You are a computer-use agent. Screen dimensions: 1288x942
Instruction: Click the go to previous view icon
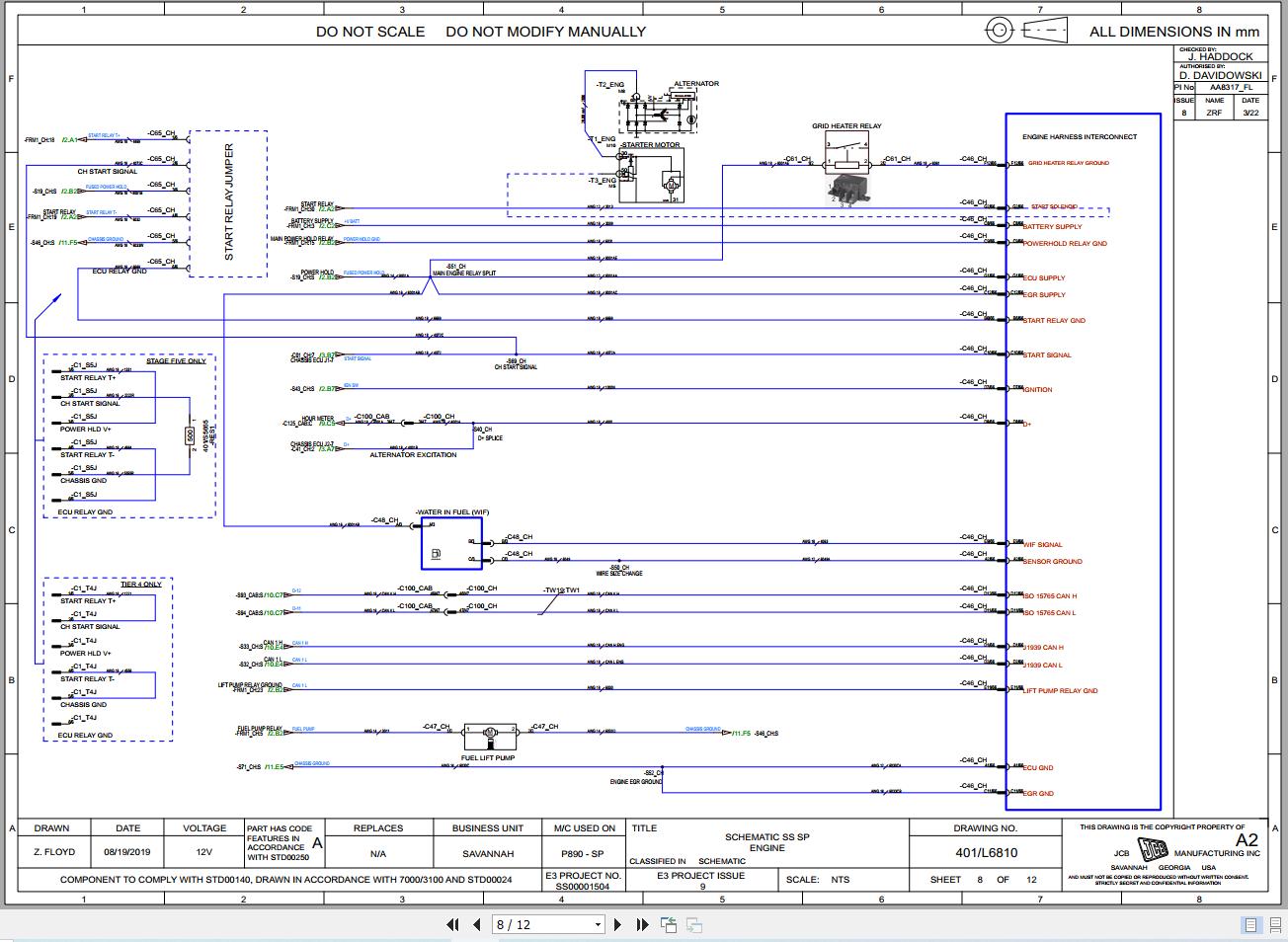click(x=669, y=925)
